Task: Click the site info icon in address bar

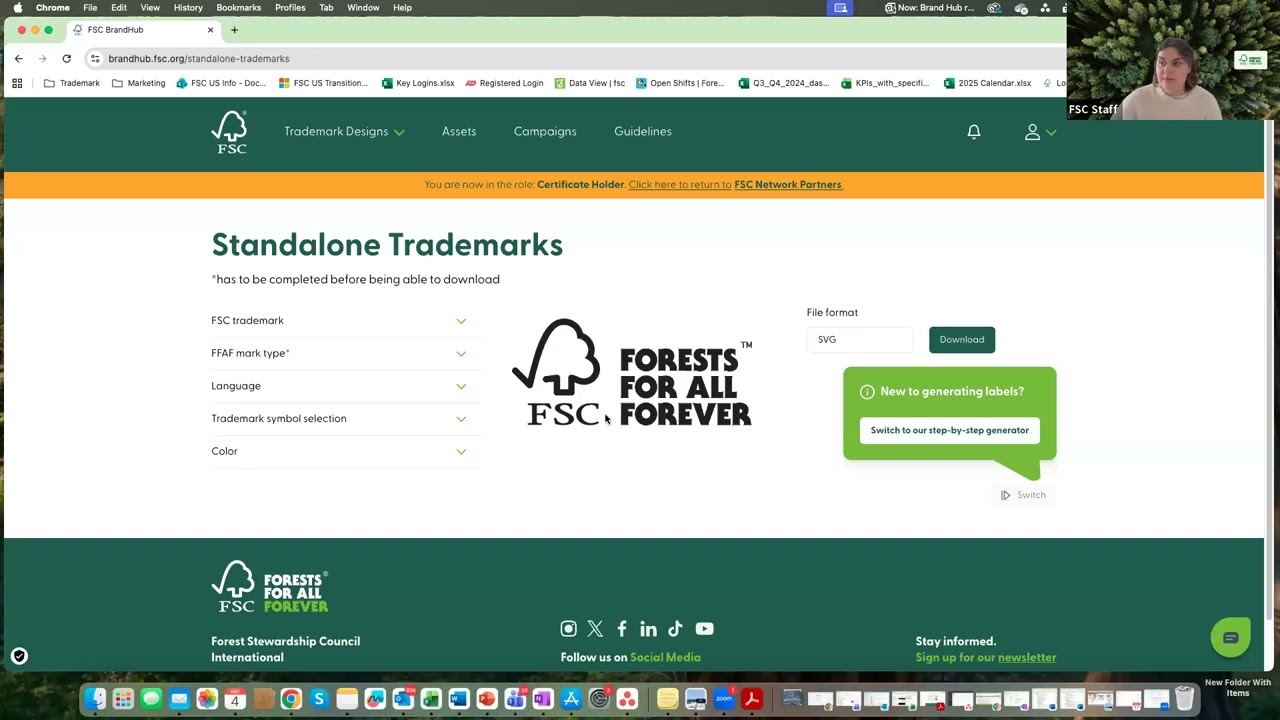Action: [95, 58]
